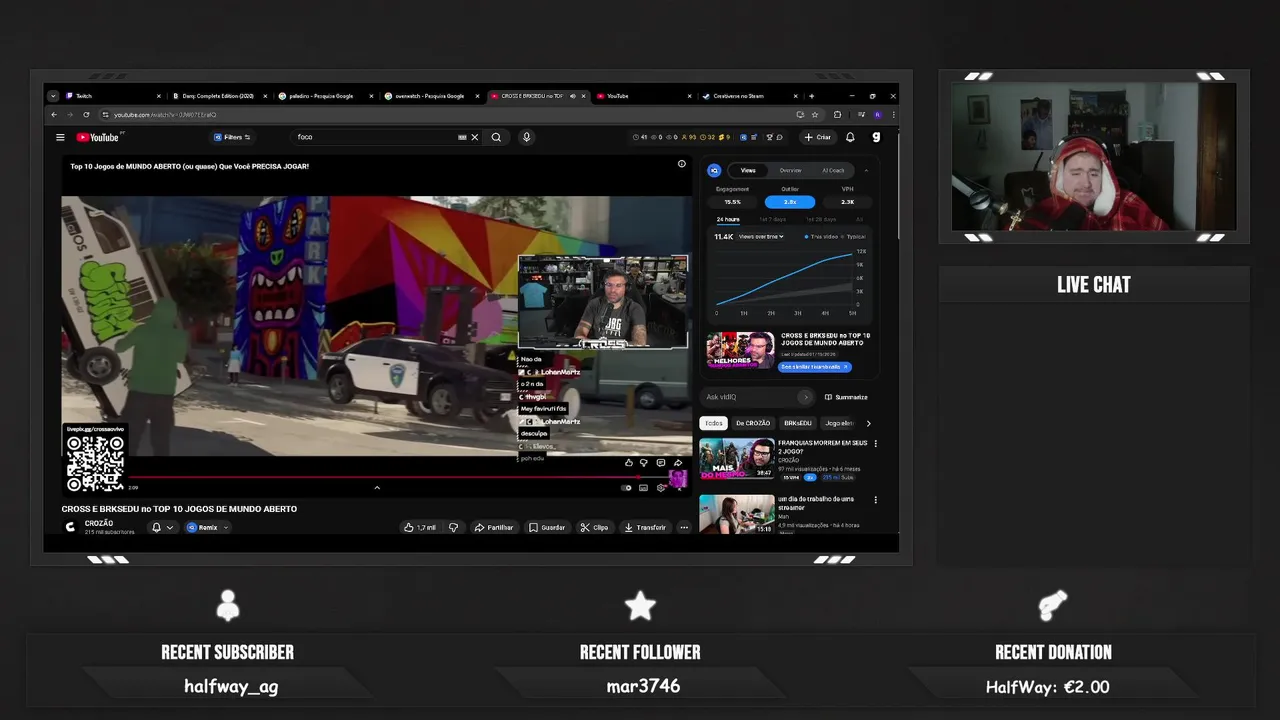This screenshot has height=720, width=1280.
Task: Open more actions ellipsis below the video
Action: click(x=684, y=527)
